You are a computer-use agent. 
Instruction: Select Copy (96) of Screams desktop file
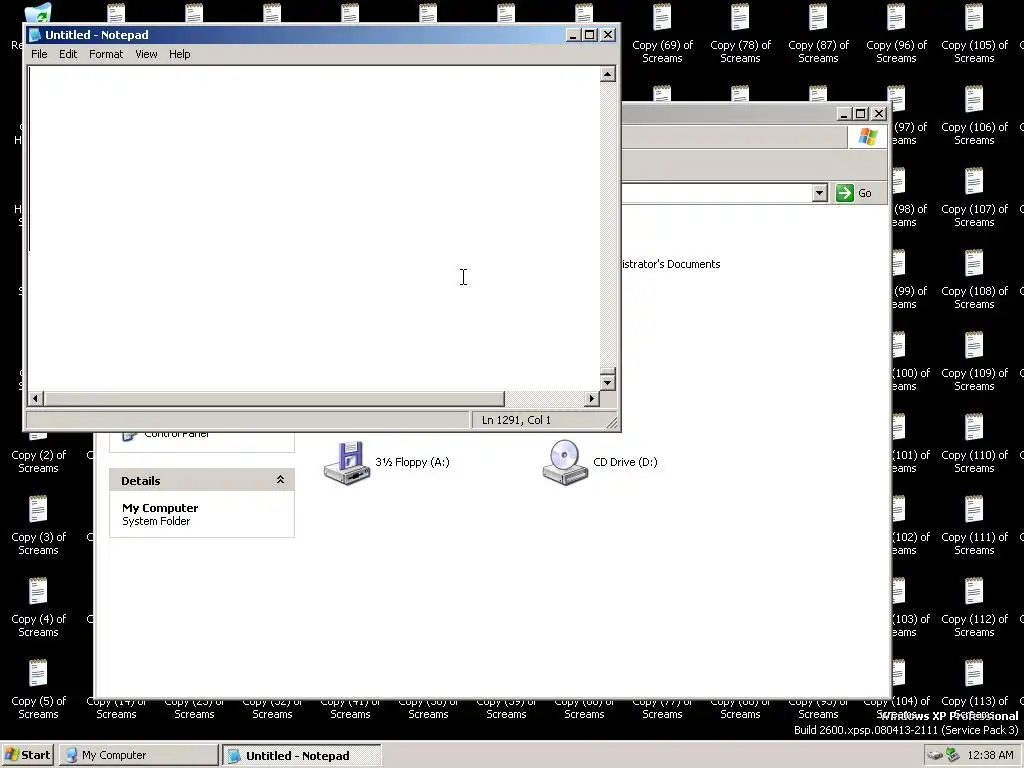click(896, 33)
